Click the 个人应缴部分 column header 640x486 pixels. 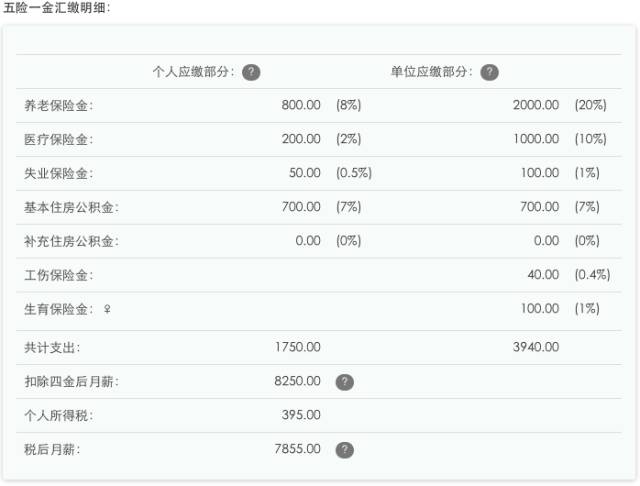click(x=194, y=72)
